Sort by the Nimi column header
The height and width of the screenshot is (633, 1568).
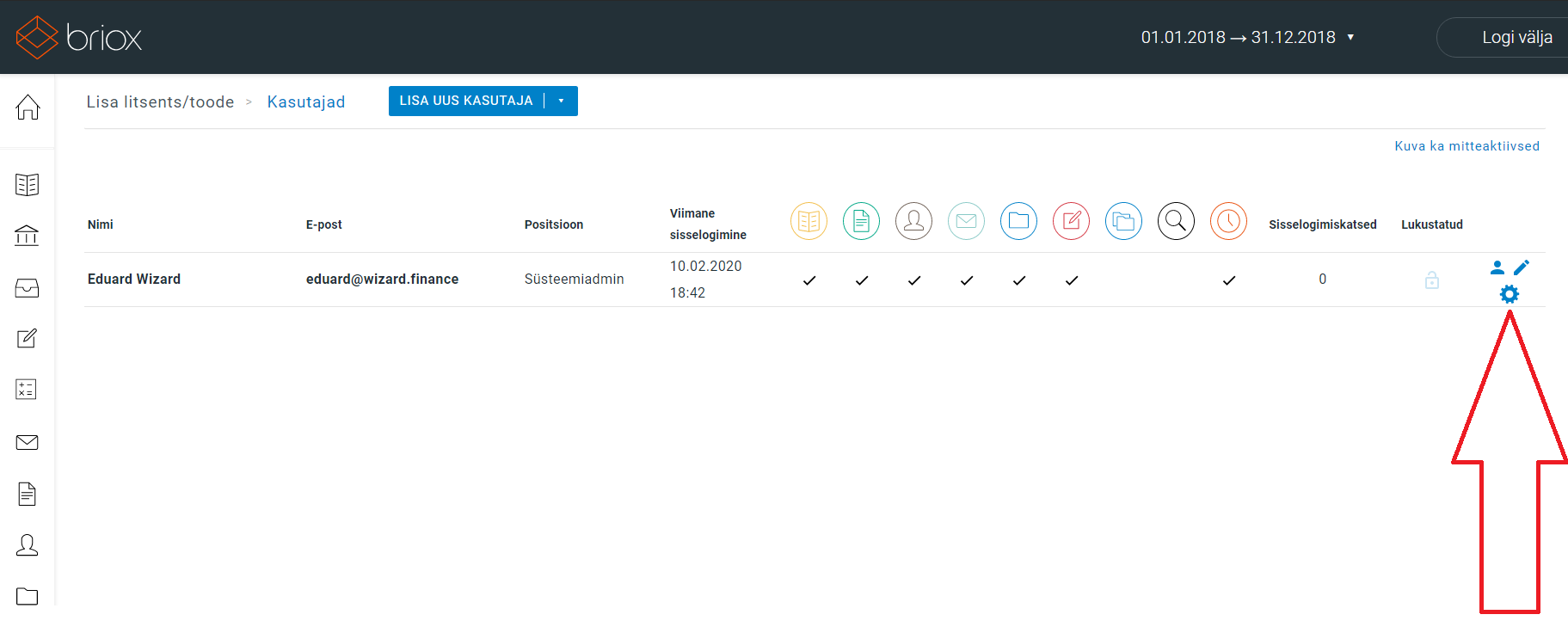[101, 224]
